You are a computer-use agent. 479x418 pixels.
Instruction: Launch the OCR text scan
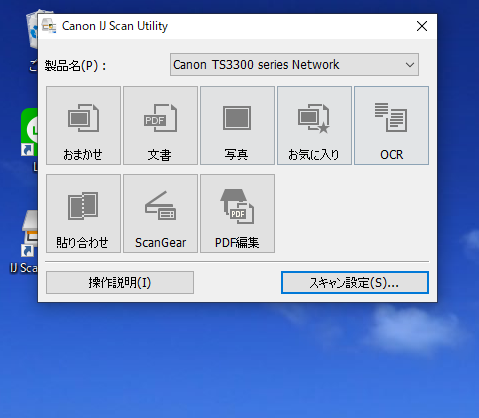click(x=391, y=125)
